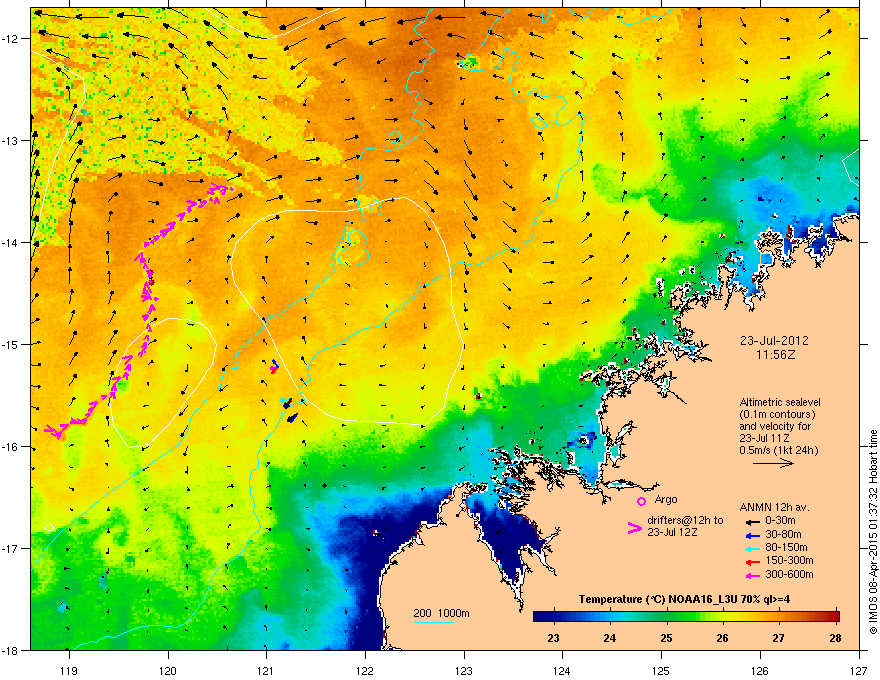880x680 pixels.
Task: Click the 300-600m depth label
Action: point(789,574)
